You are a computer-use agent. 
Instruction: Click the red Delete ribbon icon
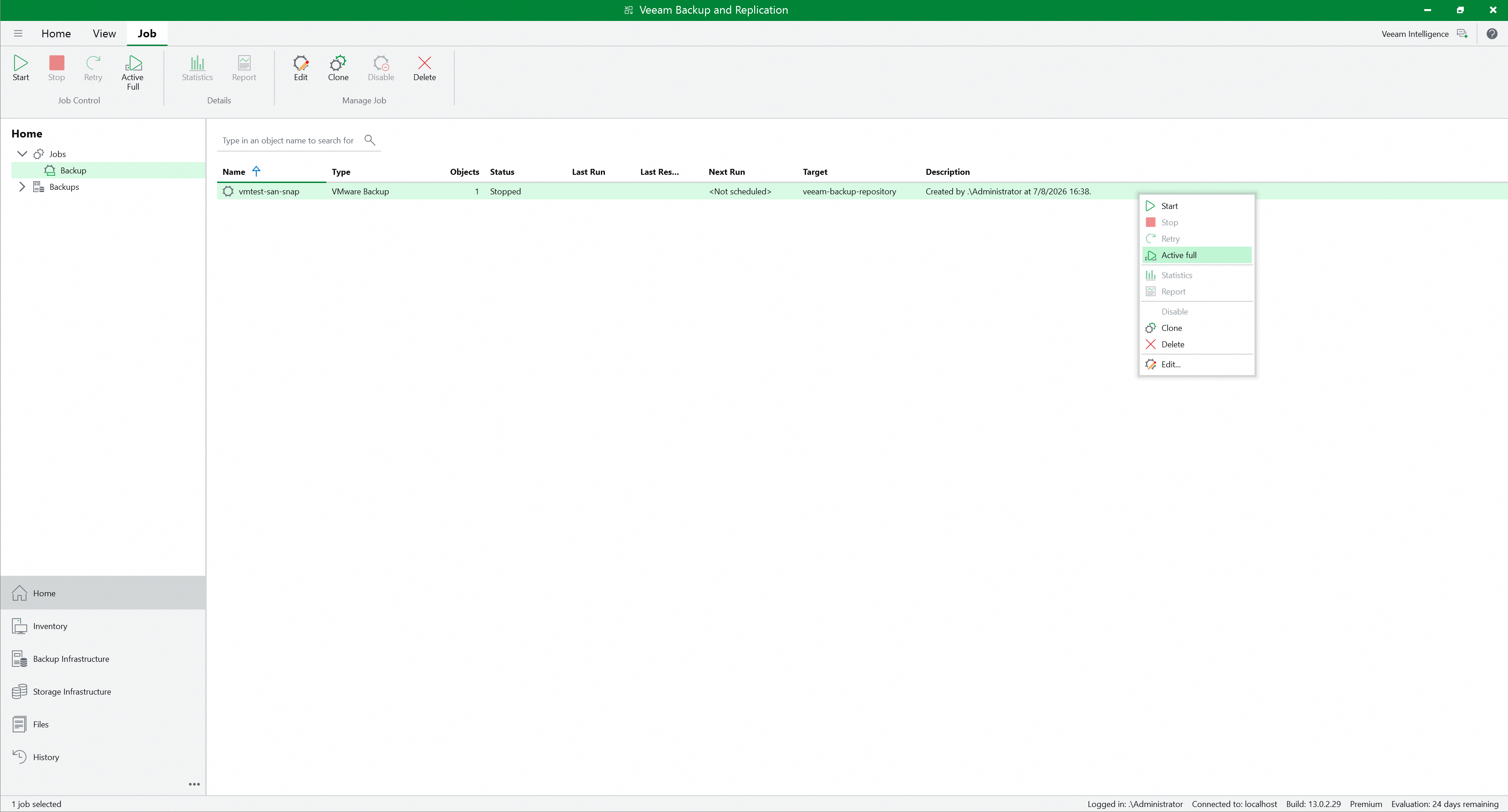pos(424,68)
